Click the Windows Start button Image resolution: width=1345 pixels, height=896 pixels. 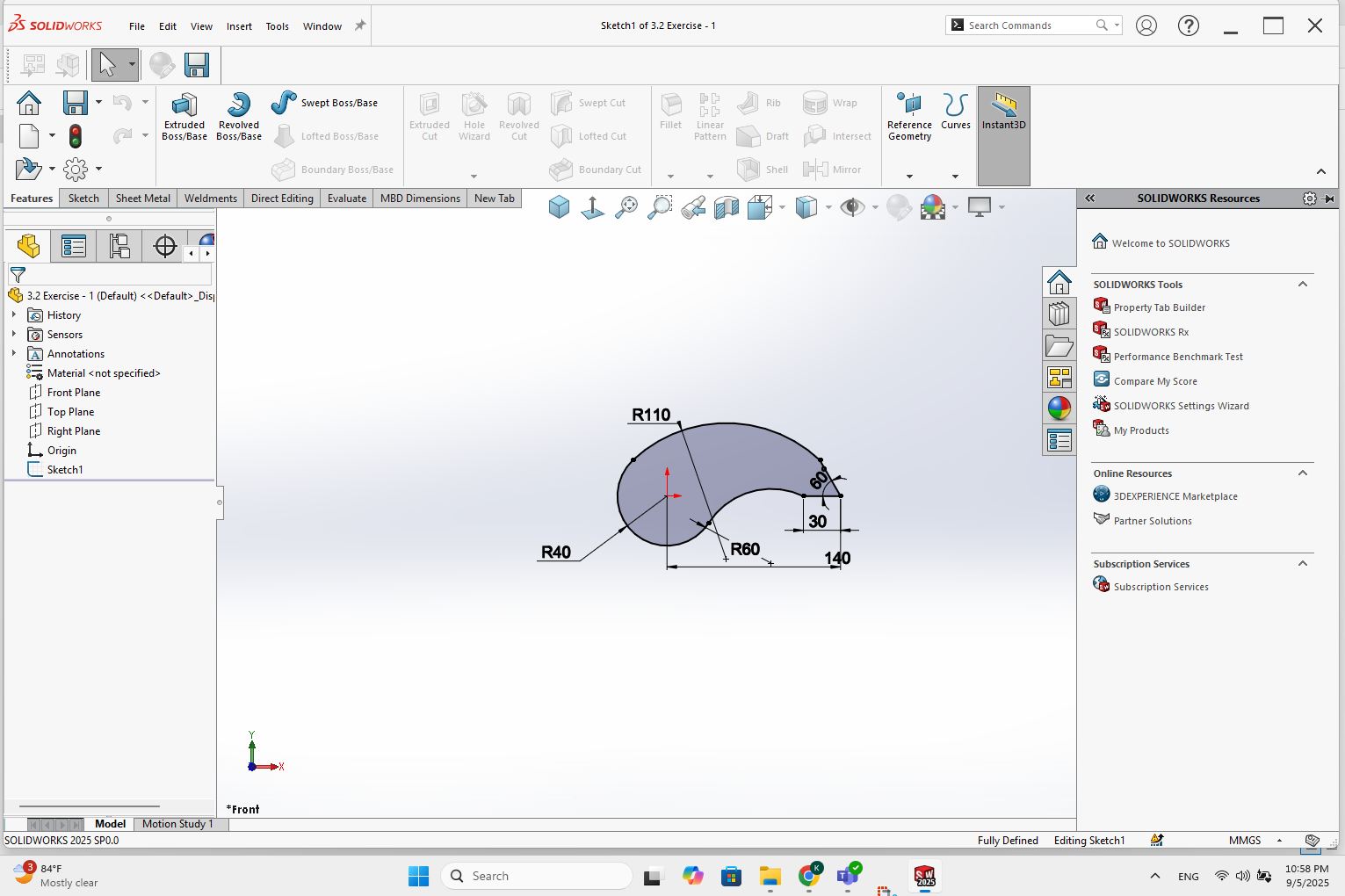[x=418, y=876]
